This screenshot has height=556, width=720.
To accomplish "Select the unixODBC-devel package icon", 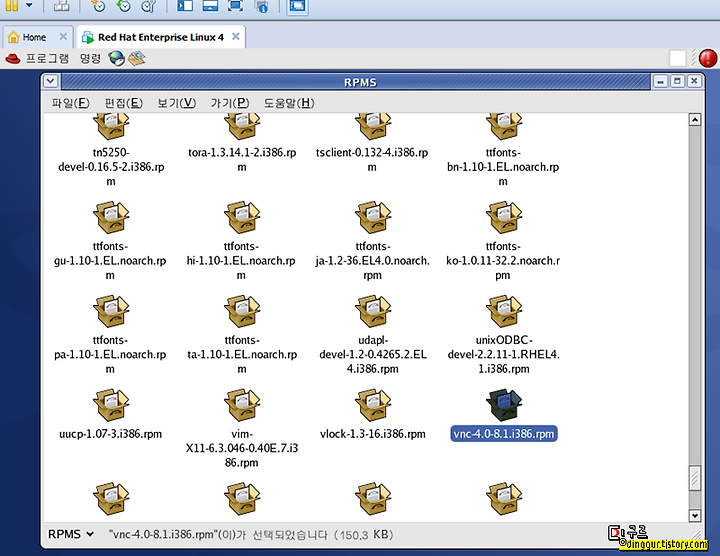I will [504, 311].
